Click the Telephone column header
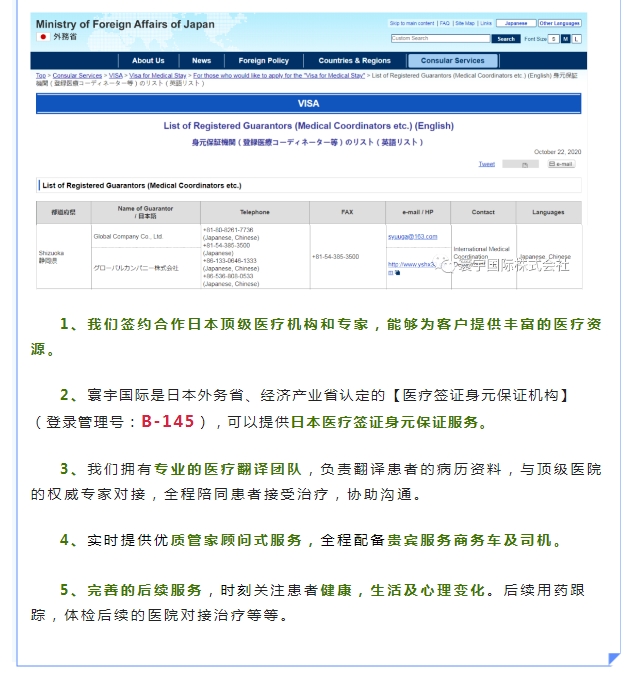The image size is (635, 678). [255, 212]
